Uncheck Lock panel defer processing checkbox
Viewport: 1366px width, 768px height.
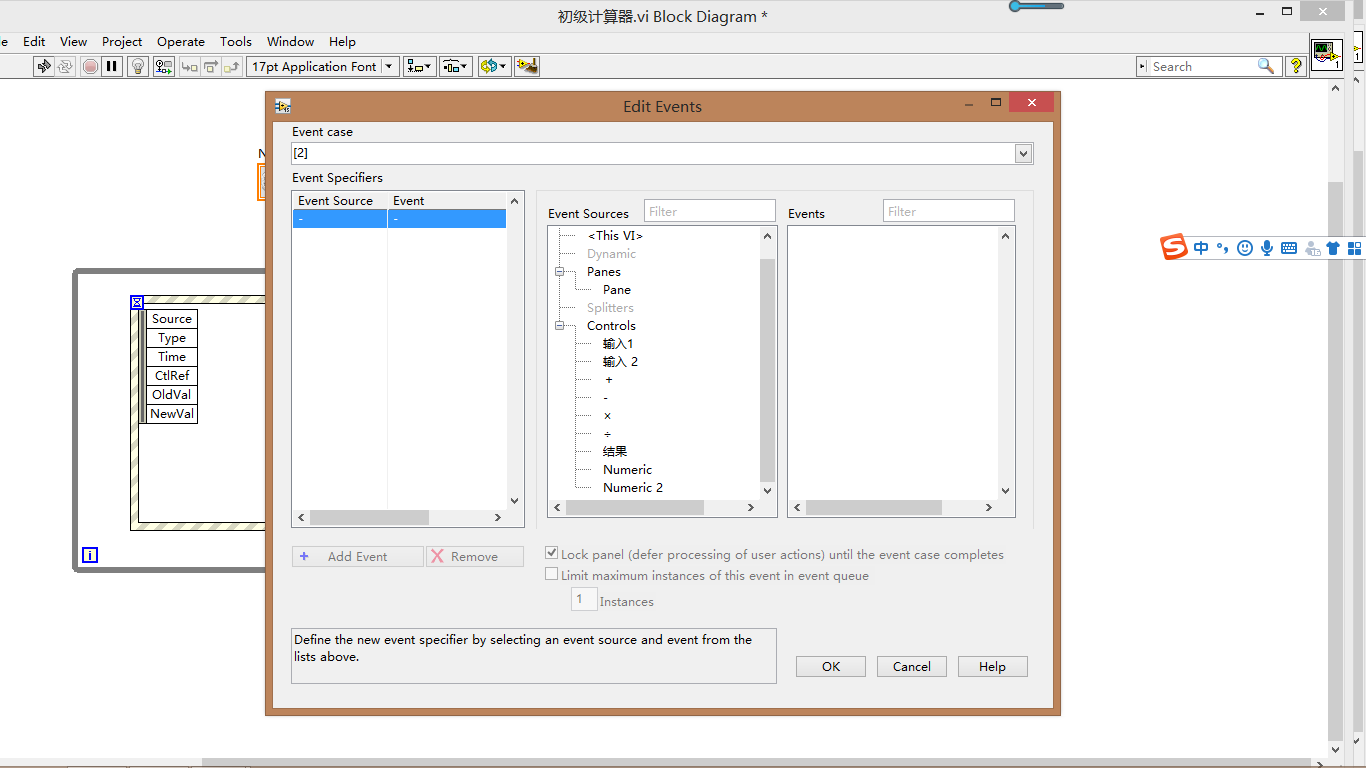551,552
